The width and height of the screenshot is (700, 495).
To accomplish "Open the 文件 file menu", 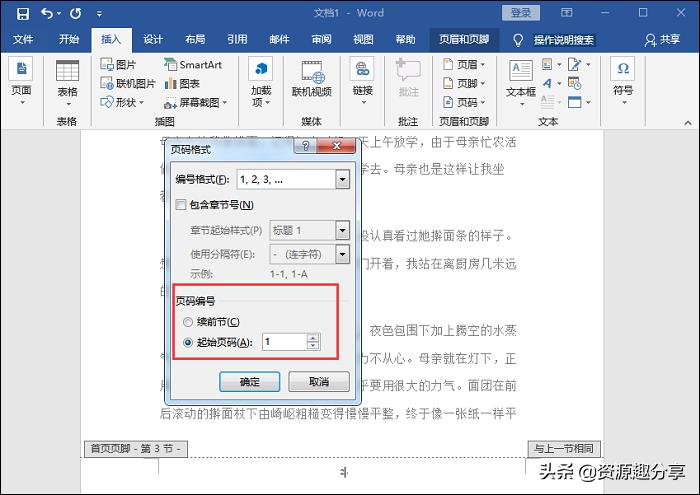I will [23, 39].
